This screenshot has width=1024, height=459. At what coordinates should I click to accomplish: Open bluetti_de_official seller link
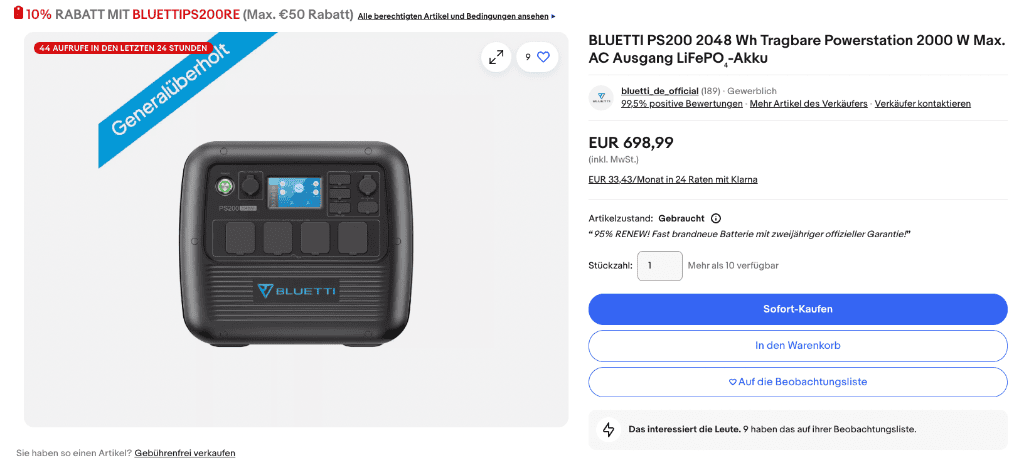click(660, 91)
